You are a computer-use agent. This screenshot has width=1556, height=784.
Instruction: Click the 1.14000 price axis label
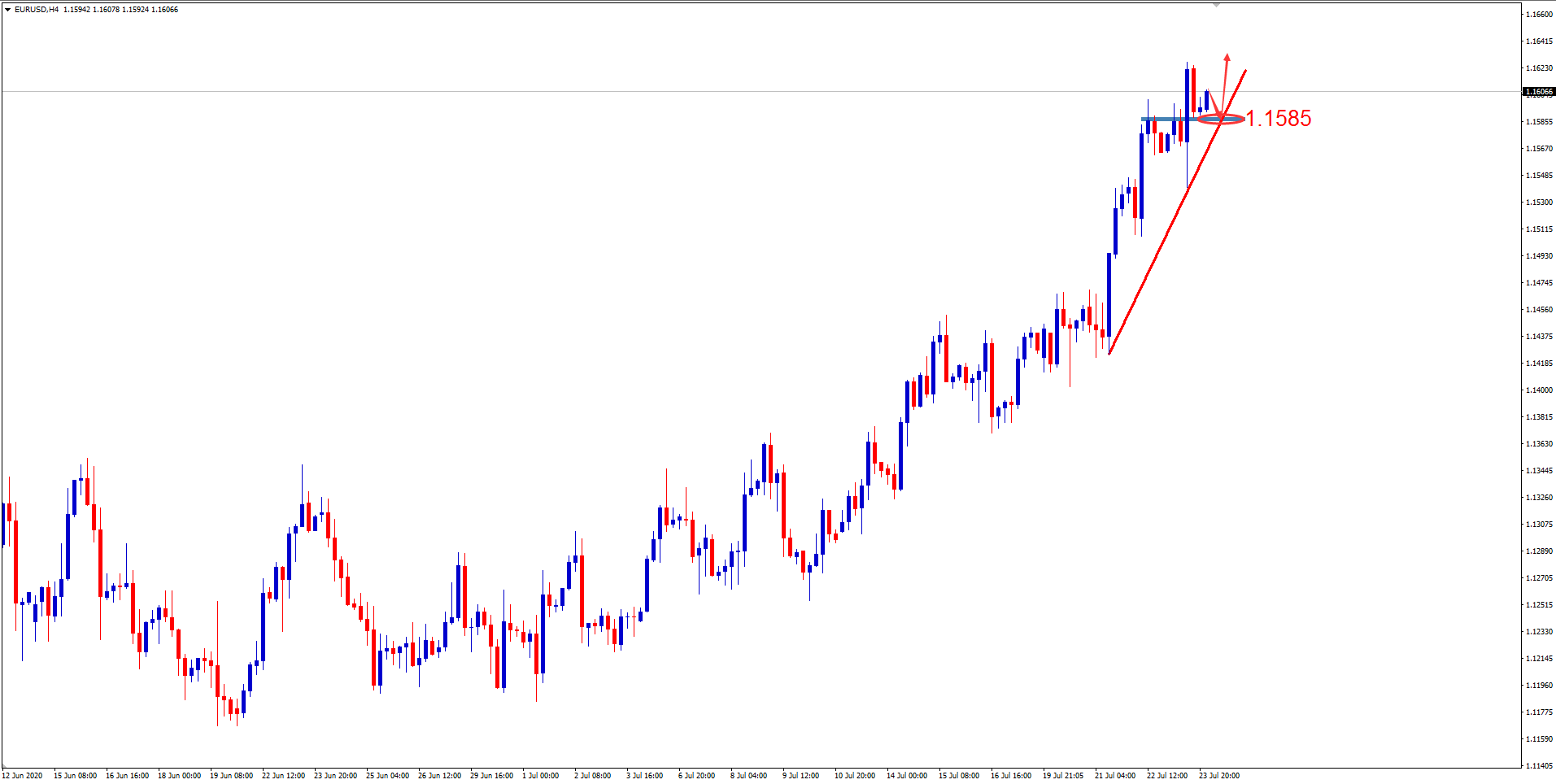pos(1538,390)
